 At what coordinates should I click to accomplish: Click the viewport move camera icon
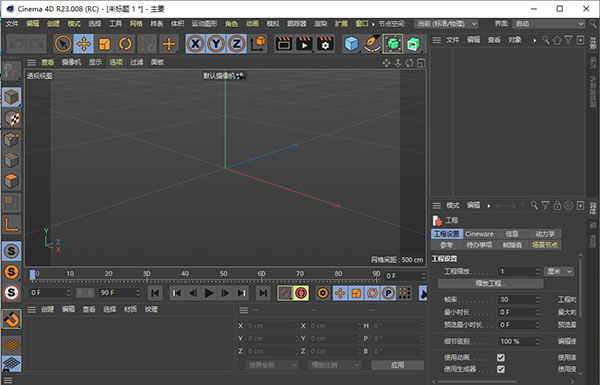click(x=386, y=63)
